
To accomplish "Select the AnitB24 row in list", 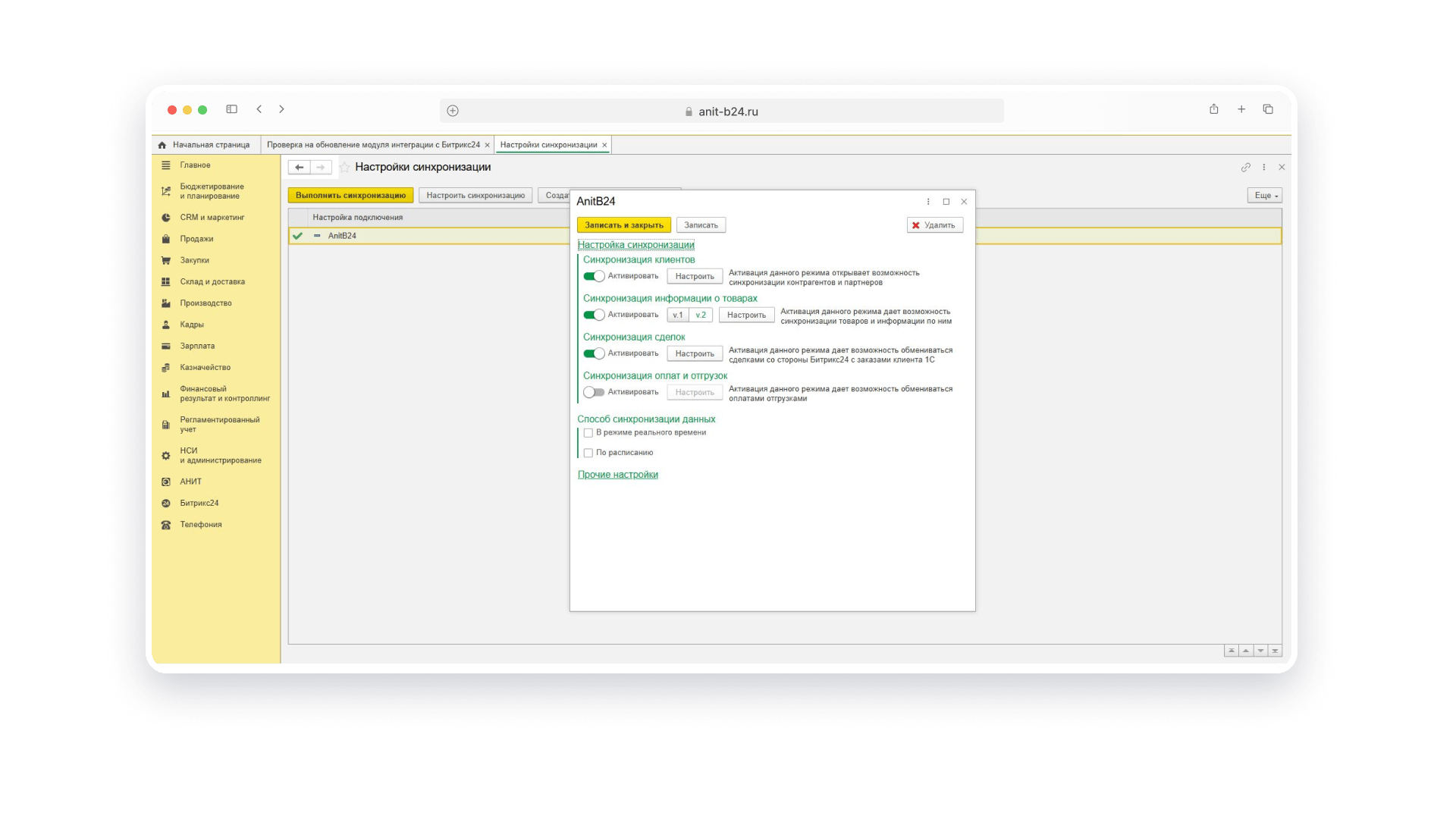I will [342, 236].
